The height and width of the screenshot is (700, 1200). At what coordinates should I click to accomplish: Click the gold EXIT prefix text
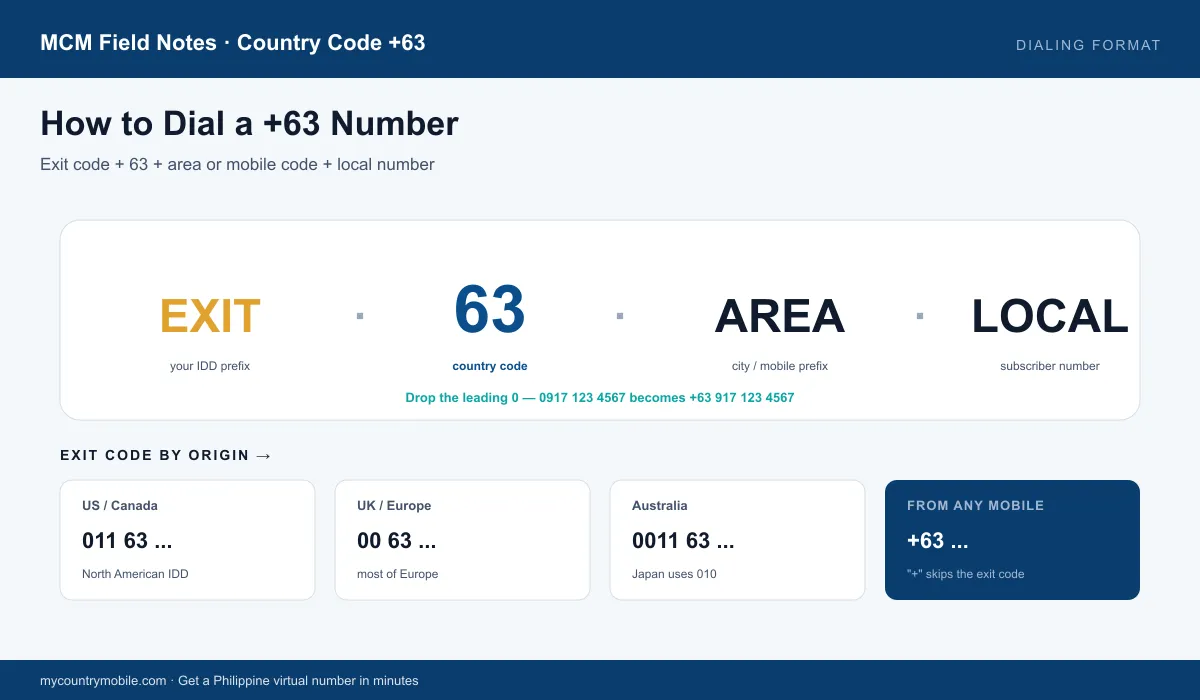click(x=210, y=316)
